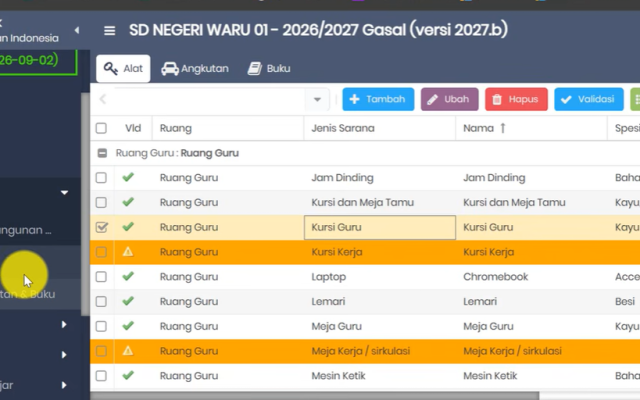Click the green date box ending 26-09-02

click(38, 62)
